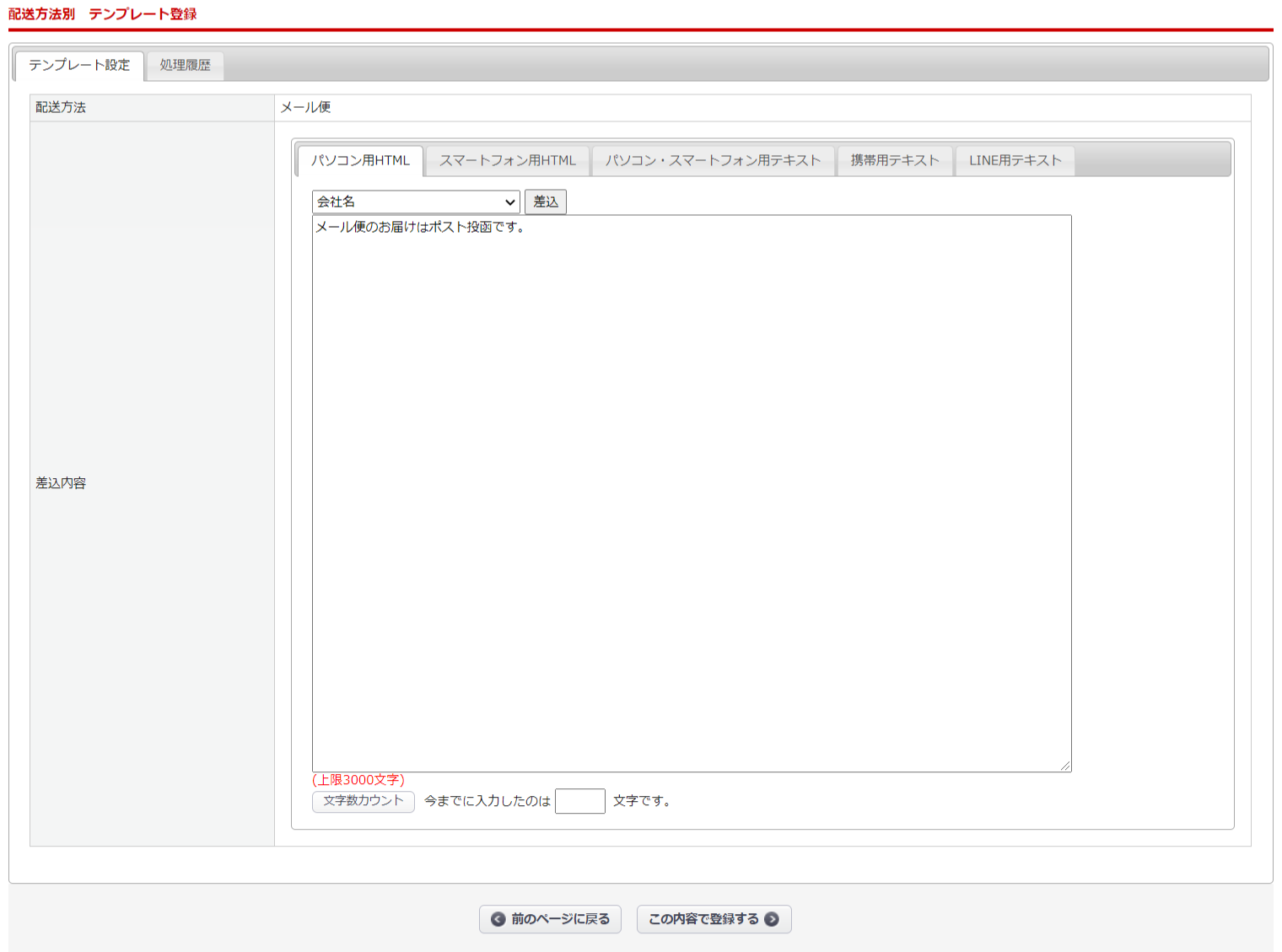1282x952 pixels.
Task: Open the 処理履歴 tab
Action: (x=185, y=66)
